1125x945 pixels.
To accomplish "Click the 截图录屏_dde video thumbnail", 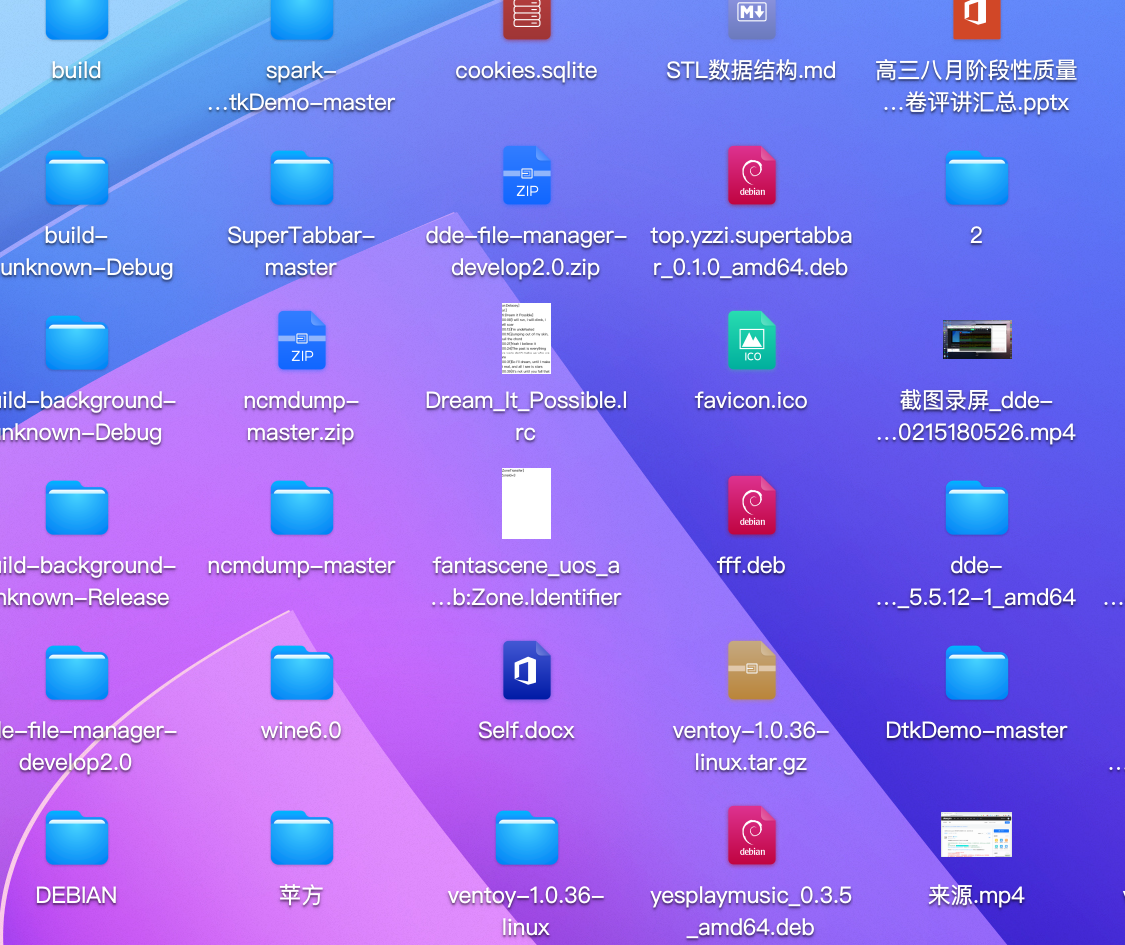I will pyautogui.click(x=976, y=340).
